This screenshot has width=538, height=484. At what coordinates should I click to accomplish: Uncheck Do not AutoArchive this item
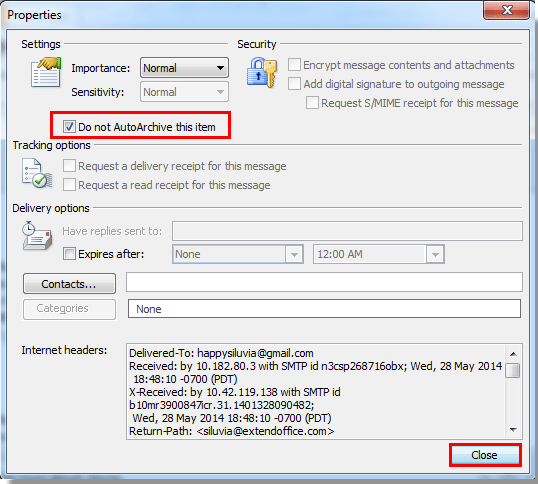[69, 127]
